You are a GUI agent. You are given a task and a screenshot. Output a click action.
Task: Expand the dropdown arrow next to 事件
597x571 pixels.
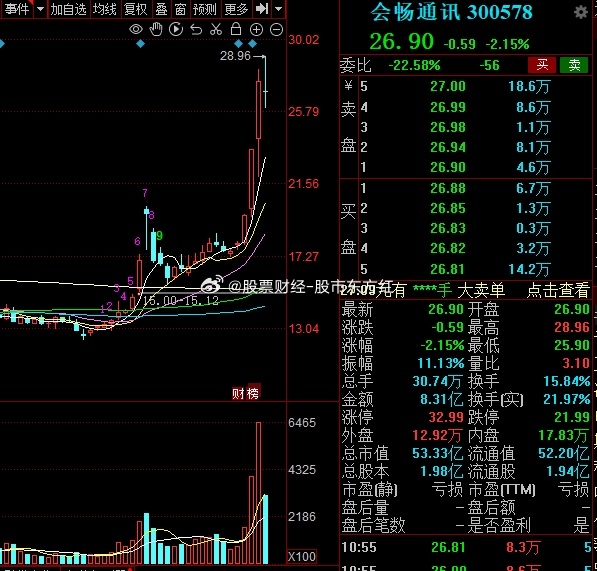[x=40, y=9]
